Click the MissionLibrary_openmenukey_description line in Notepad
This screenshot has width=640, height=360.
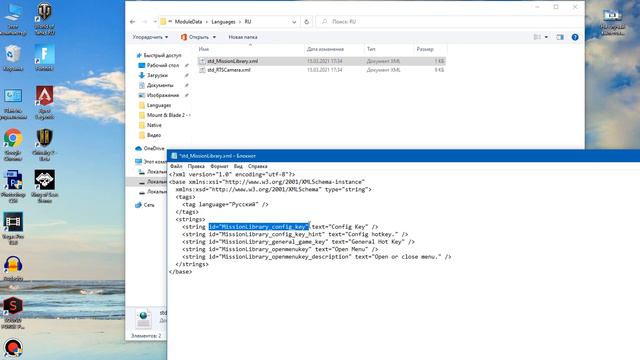316,257
